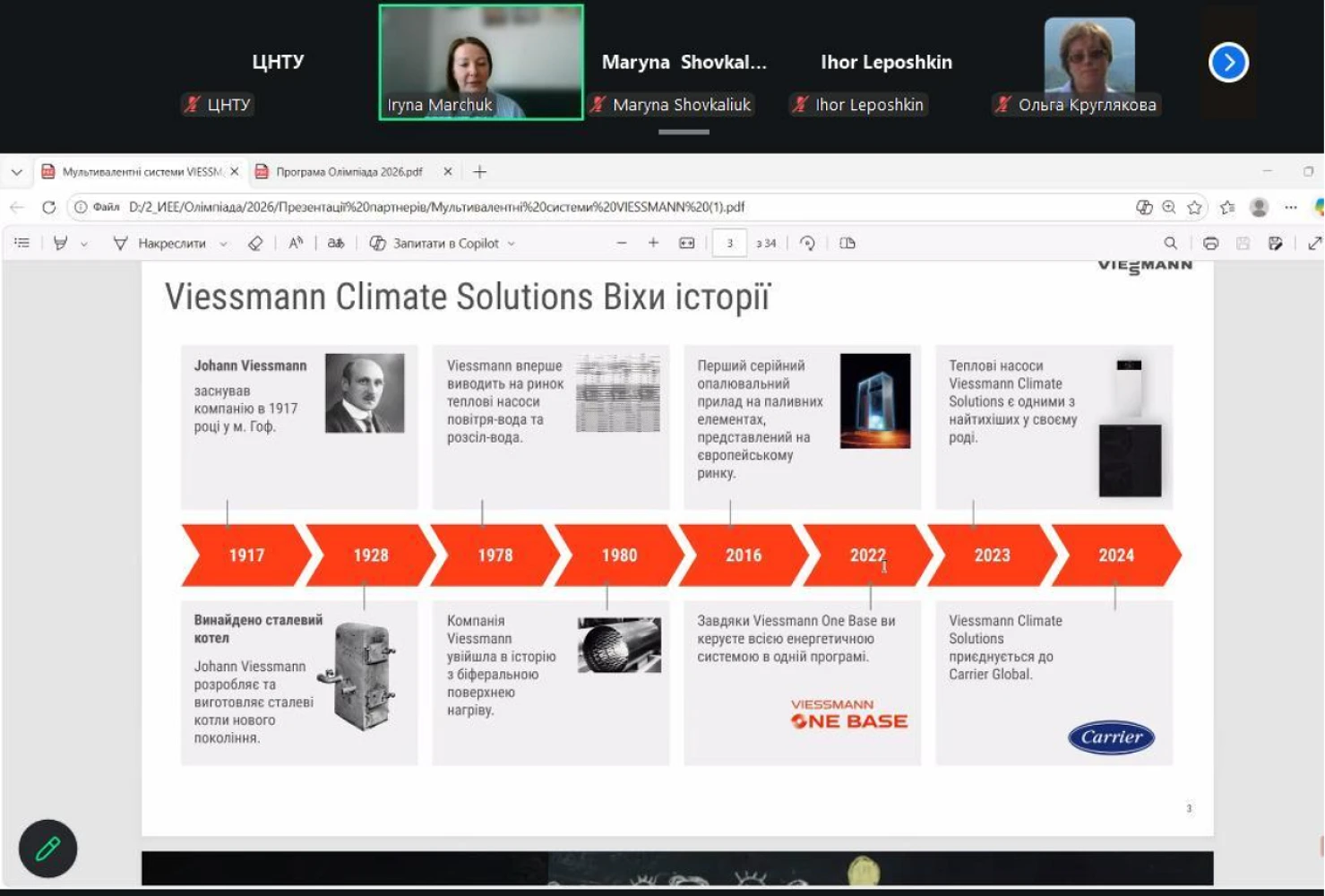Click the zoom in plus button
Viewport: 1325px width, 896px height.
pos(653,243)
